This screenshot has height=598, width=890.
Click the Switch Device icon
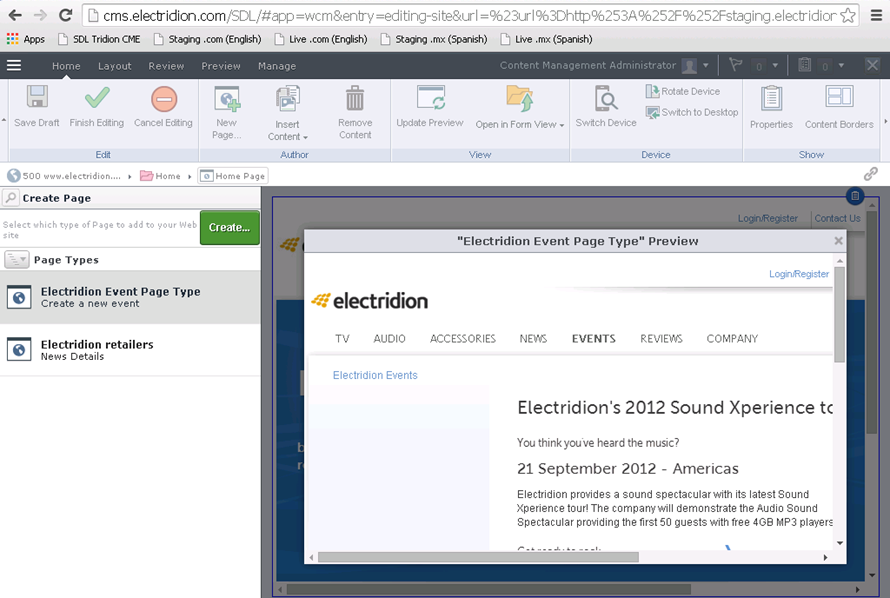pos(606,98)
